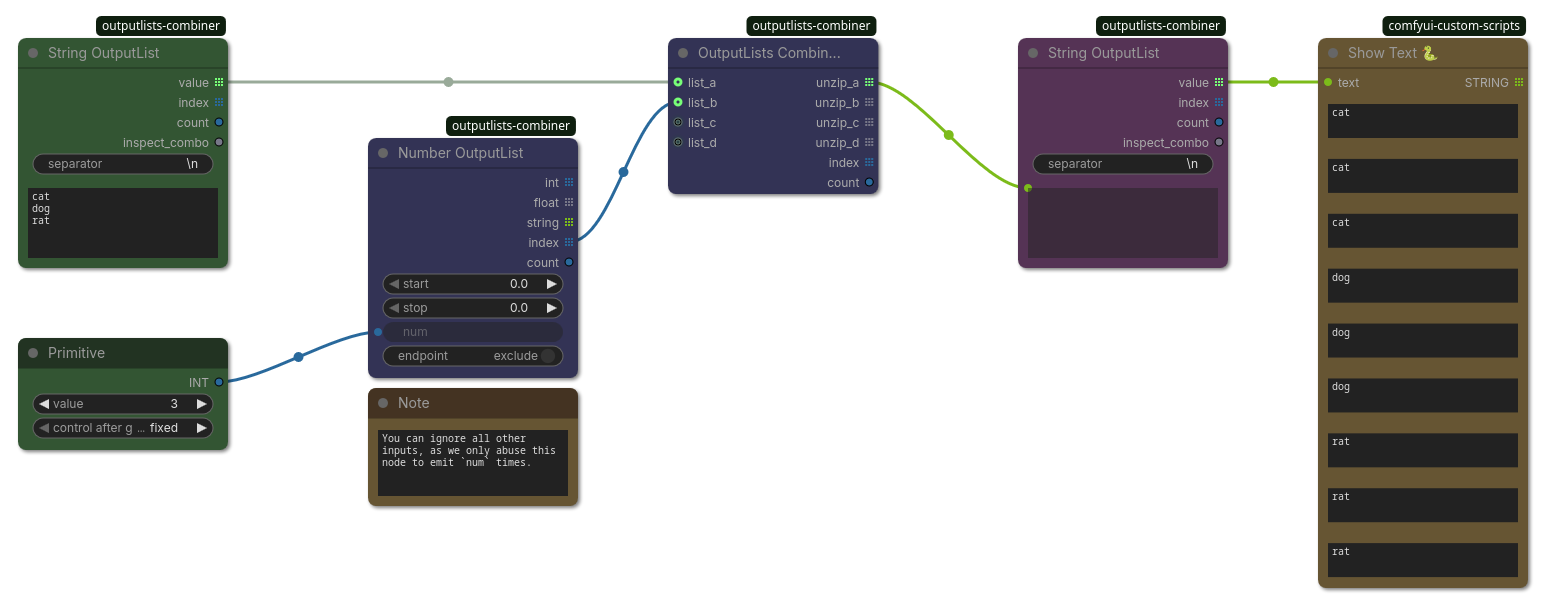Viewport: 1550px width, 610px height.
Task: Click the index output slot of purple String OutputList
Action: pos(1219,103)
